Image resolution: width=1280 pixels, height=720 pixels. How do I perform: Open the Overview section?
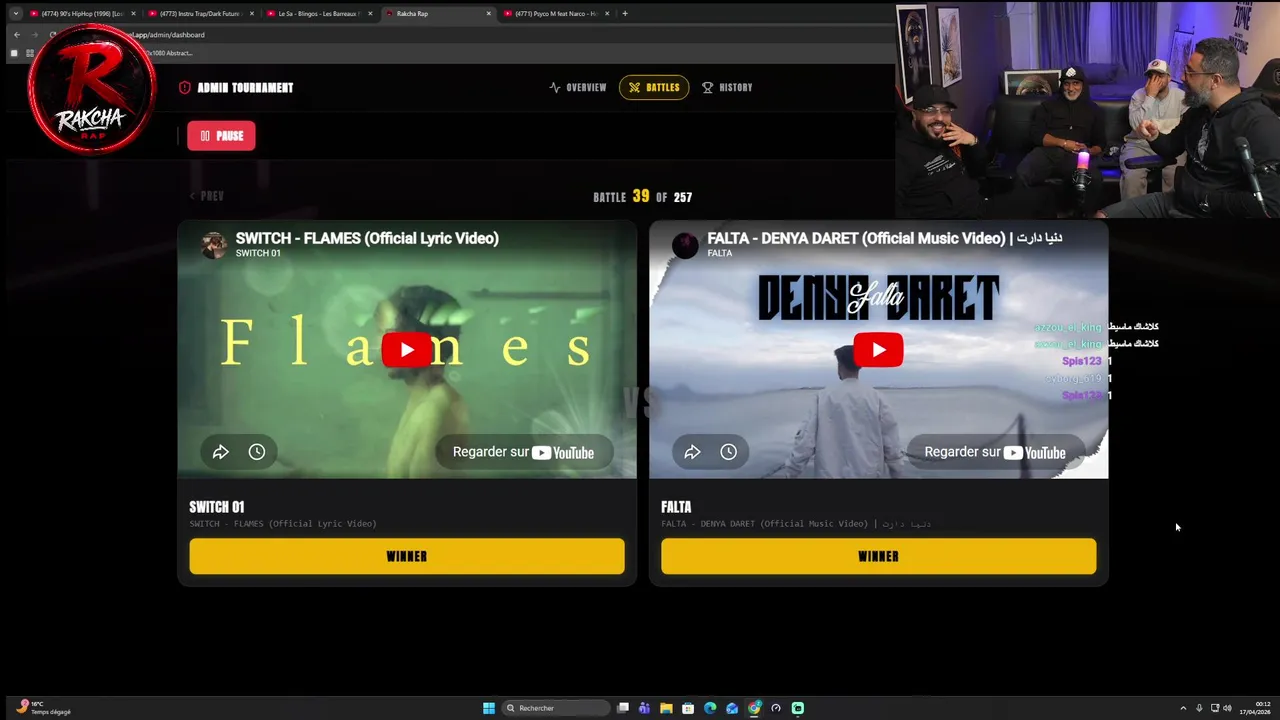click(578, 88)
